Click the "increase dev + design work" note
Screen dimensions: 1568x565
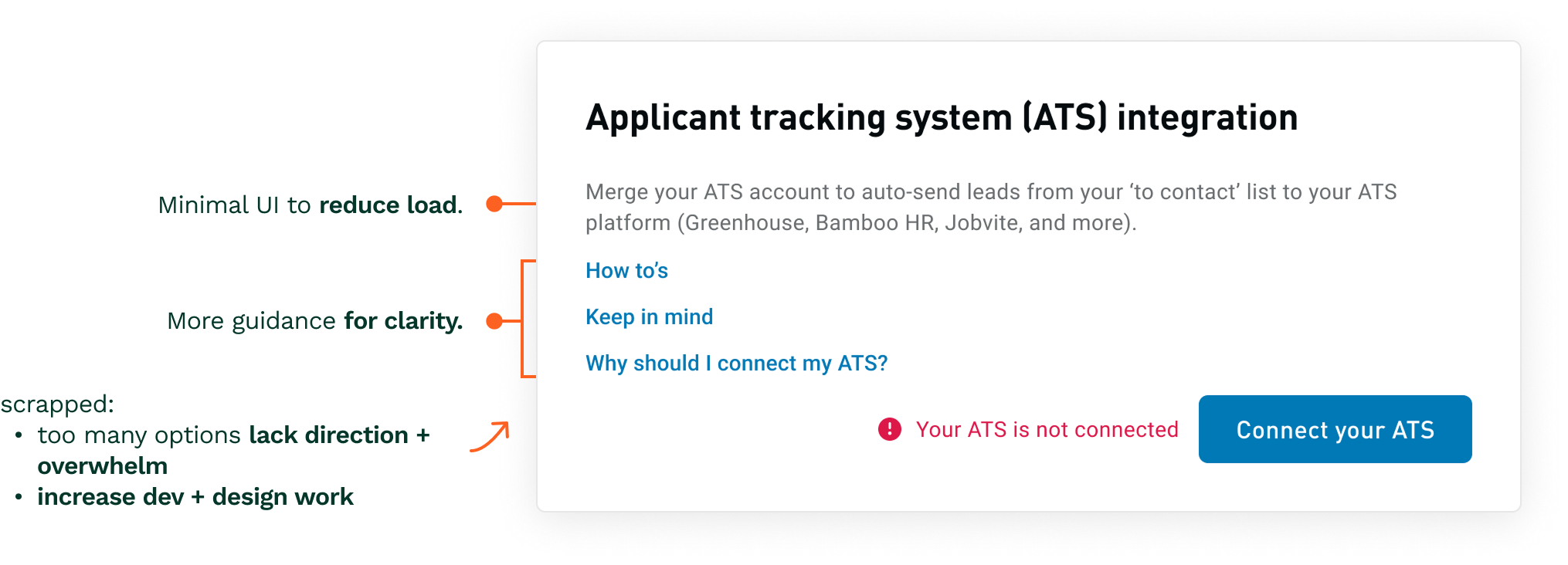(x=195, y=497)
